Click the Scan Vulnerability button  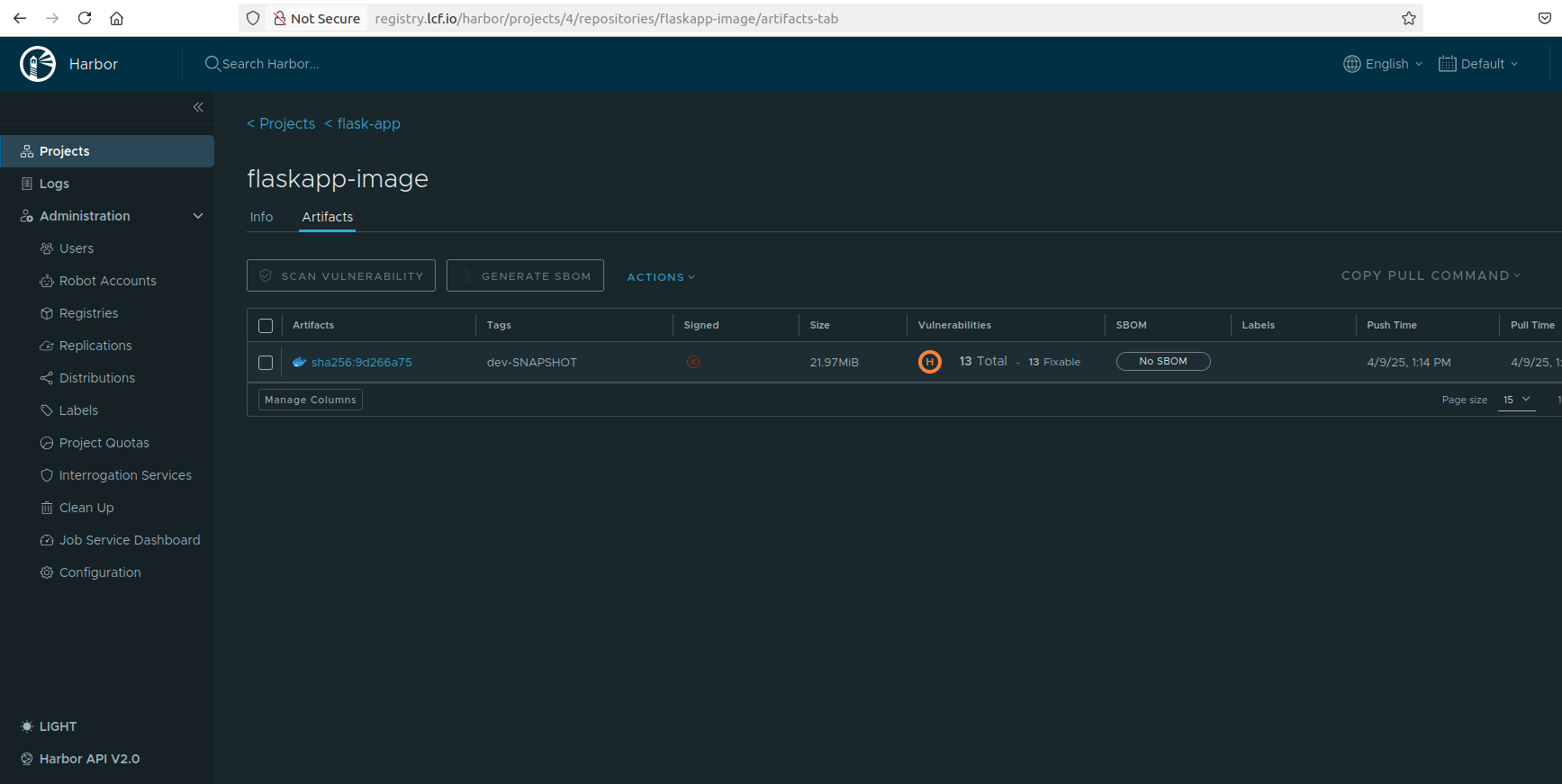[x=341, y=276]
